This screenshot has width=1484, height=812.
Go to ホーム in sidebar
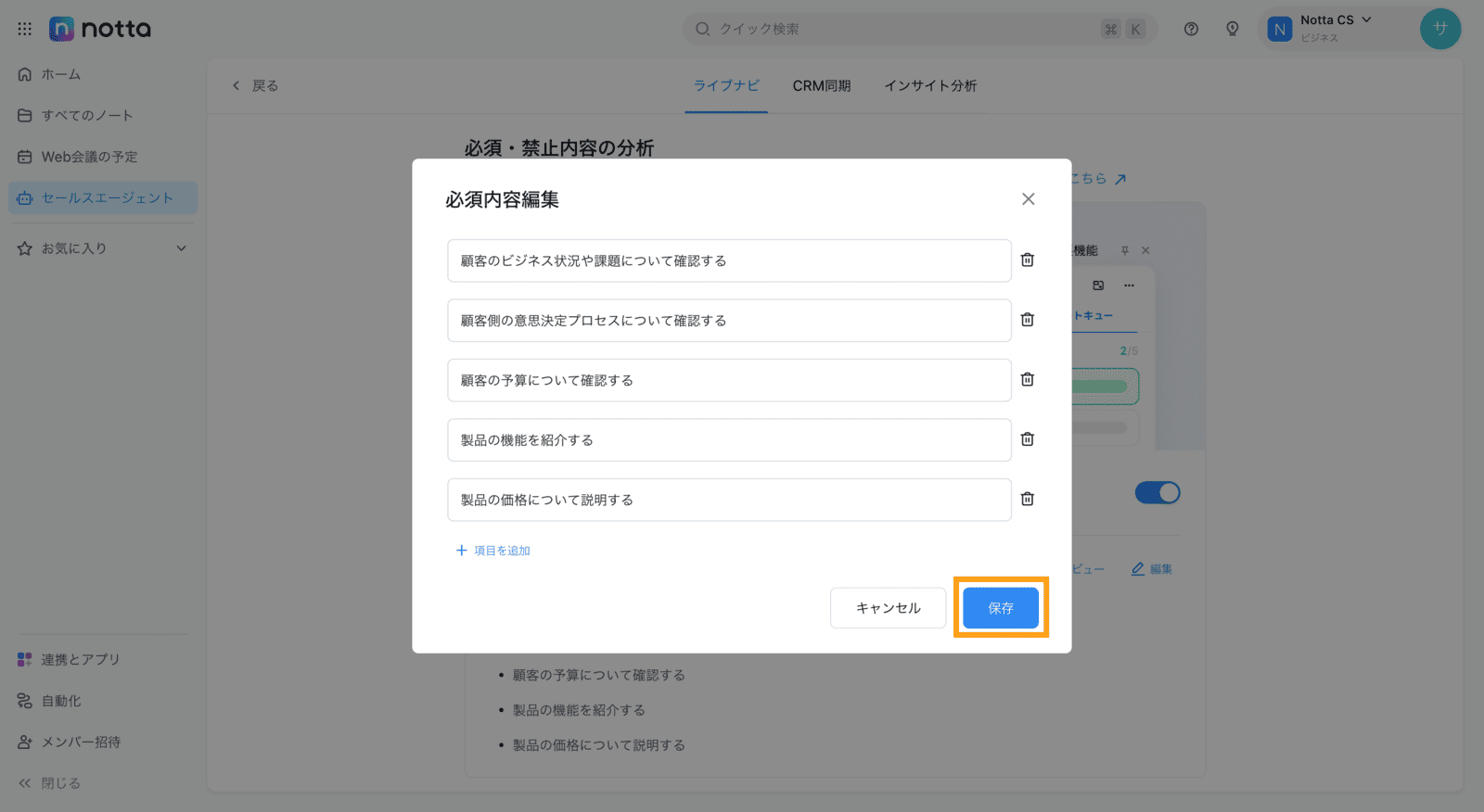coord(103,74)
